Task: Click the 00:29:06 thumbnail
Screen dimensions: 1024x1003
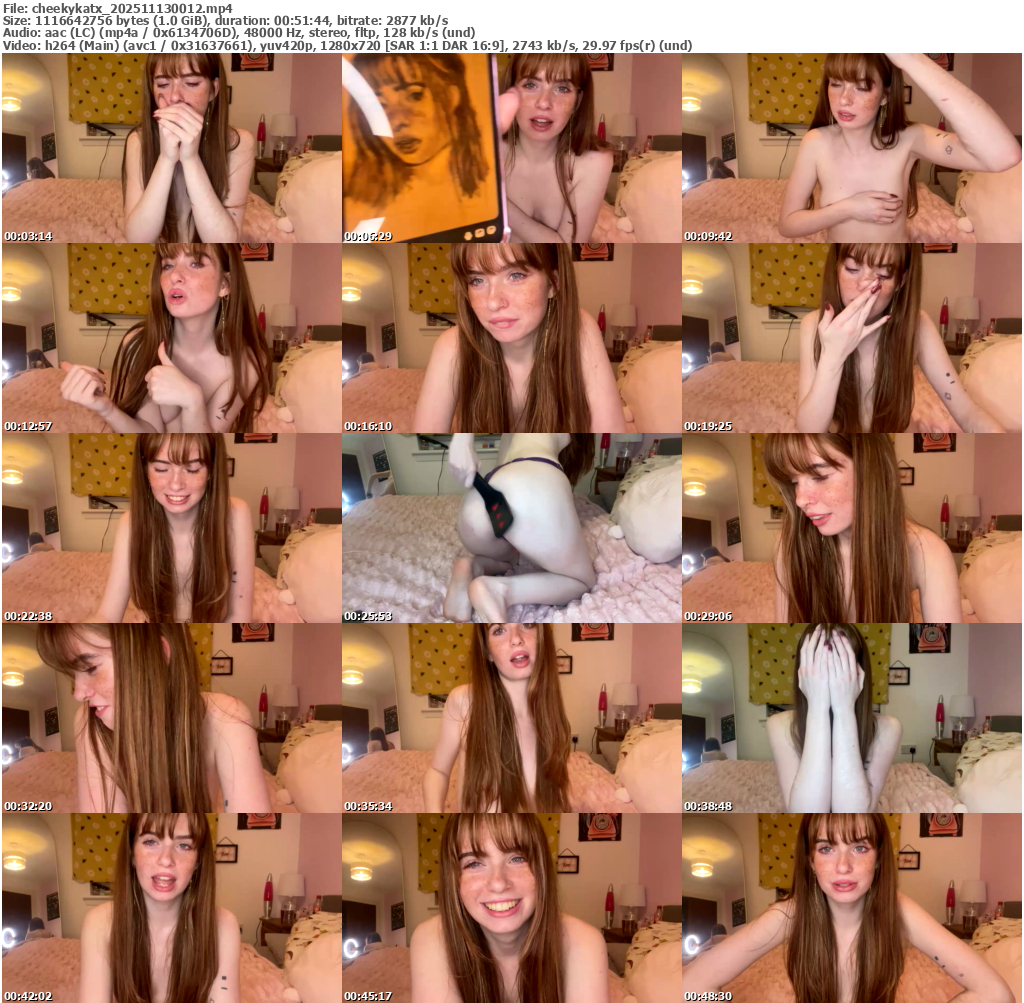Action: [851, 528]
